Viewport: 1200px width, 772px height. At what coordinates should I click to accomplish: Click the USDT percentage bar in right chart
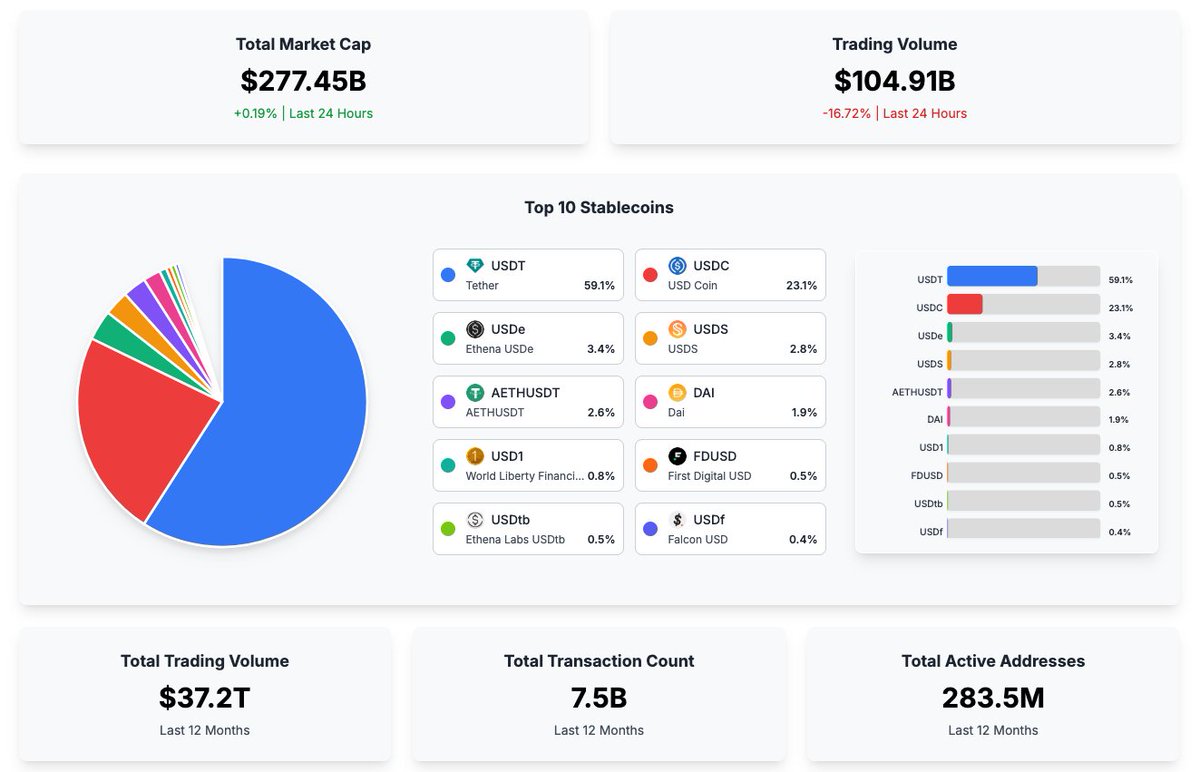(992, 276)
